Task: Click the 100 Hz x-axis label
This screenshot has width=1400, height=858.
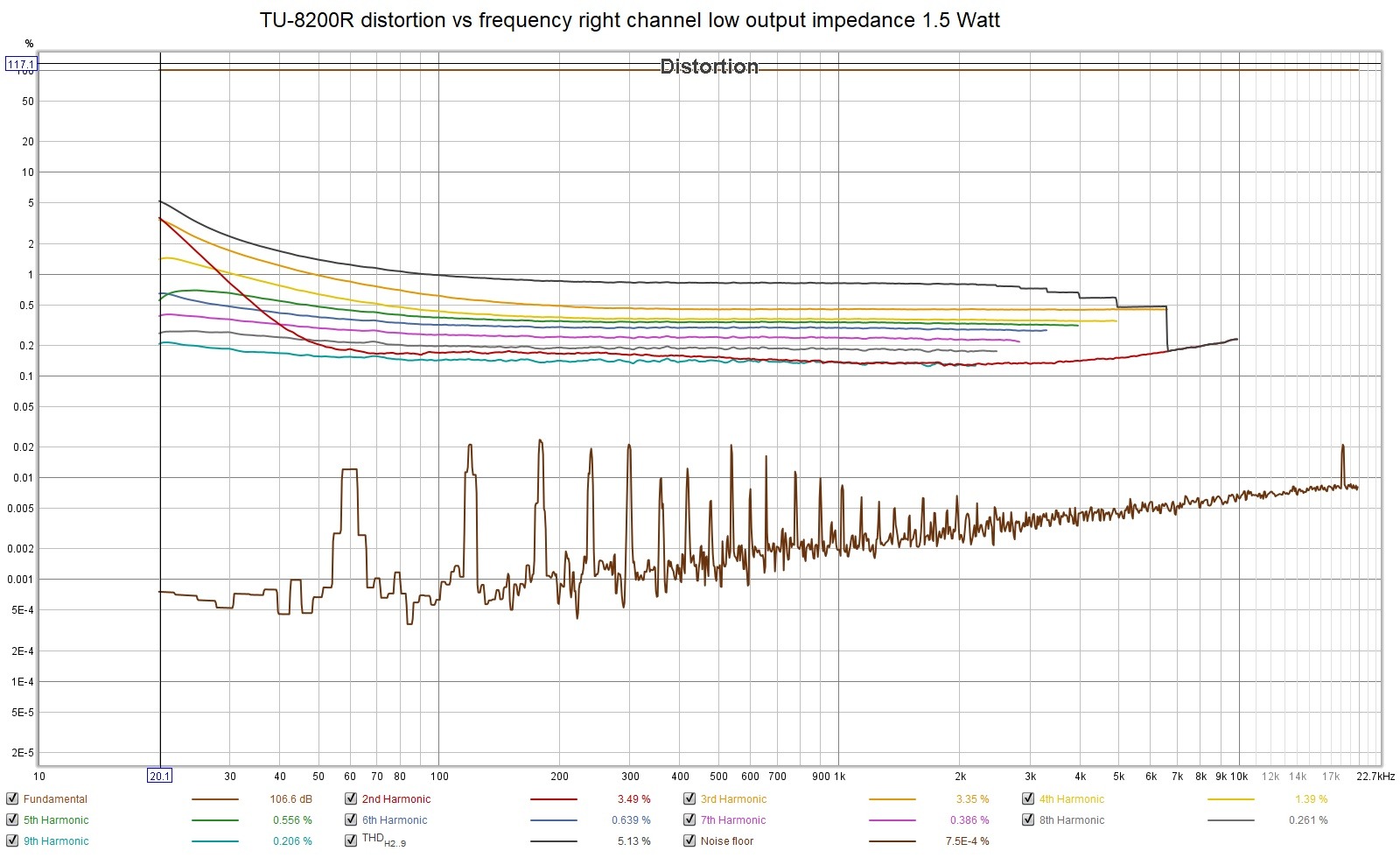Action: 439,777
